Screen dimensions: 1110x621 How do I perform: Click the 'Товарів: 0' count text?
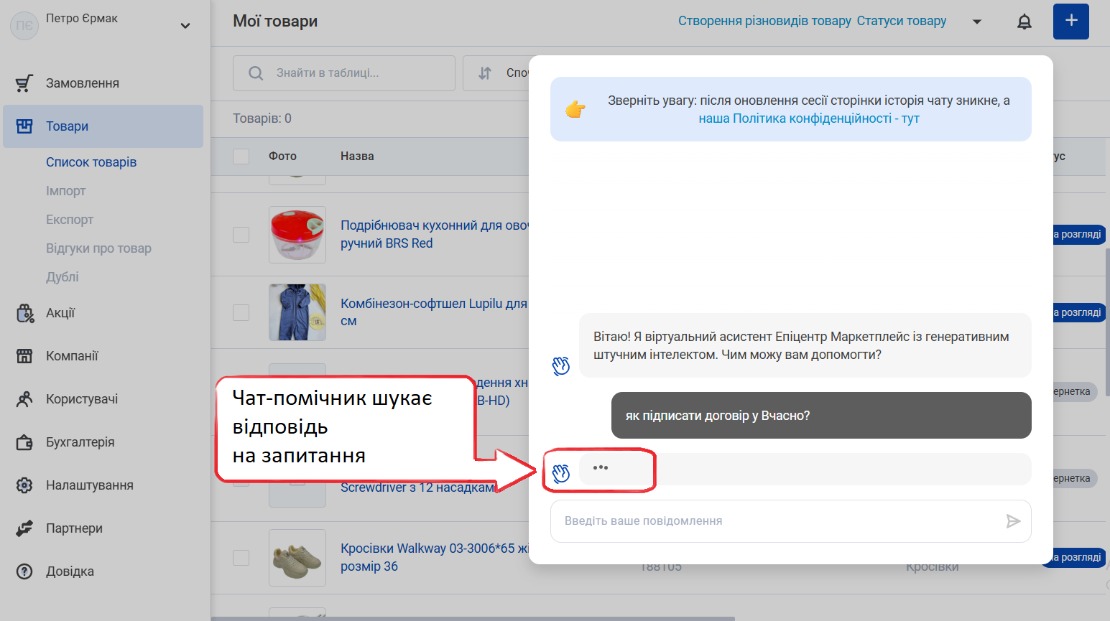point(262,119)
